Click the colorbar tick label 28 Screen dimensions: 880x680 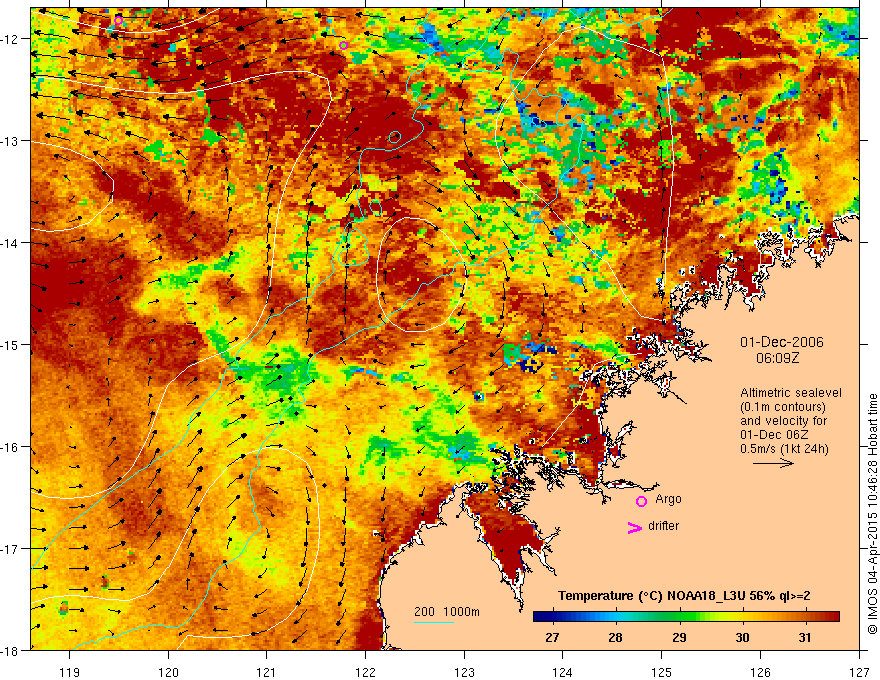tap(616, 637)
